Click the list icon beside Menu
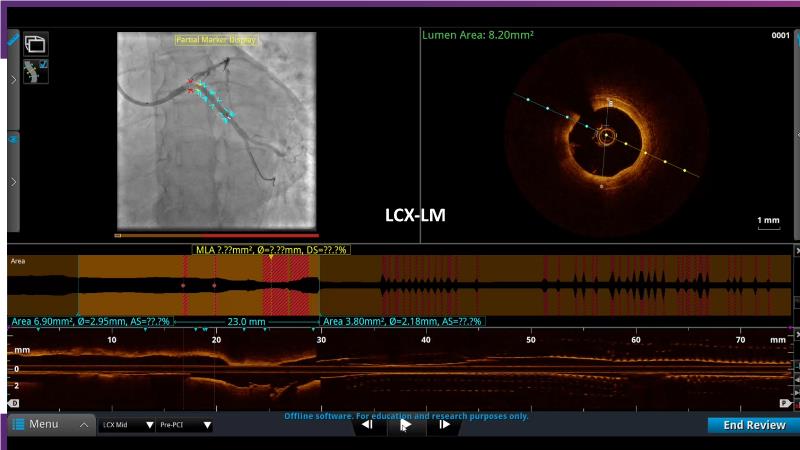Image resolution: width=800 pixels, height=450 pixels. [x=18, y=425]
